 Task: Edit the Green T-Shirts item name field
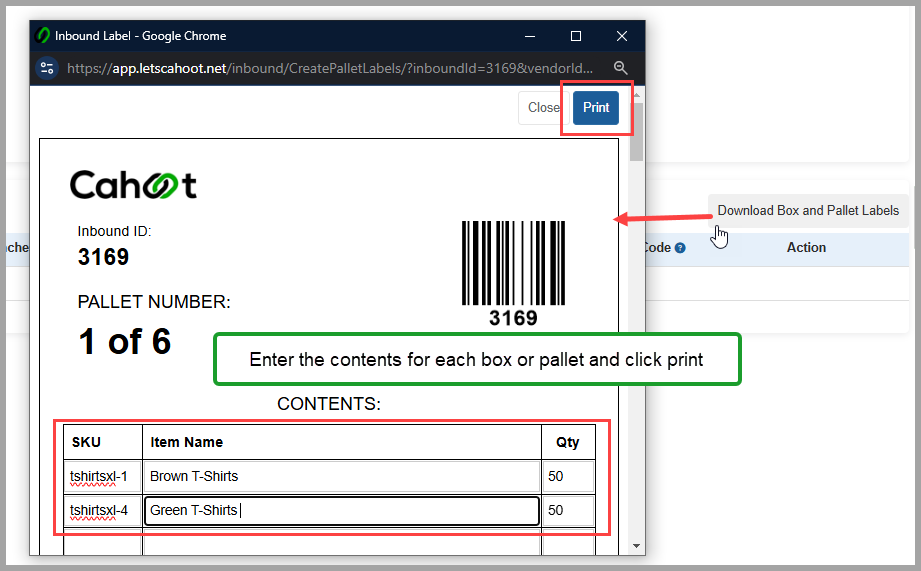(x=341, y=510)
